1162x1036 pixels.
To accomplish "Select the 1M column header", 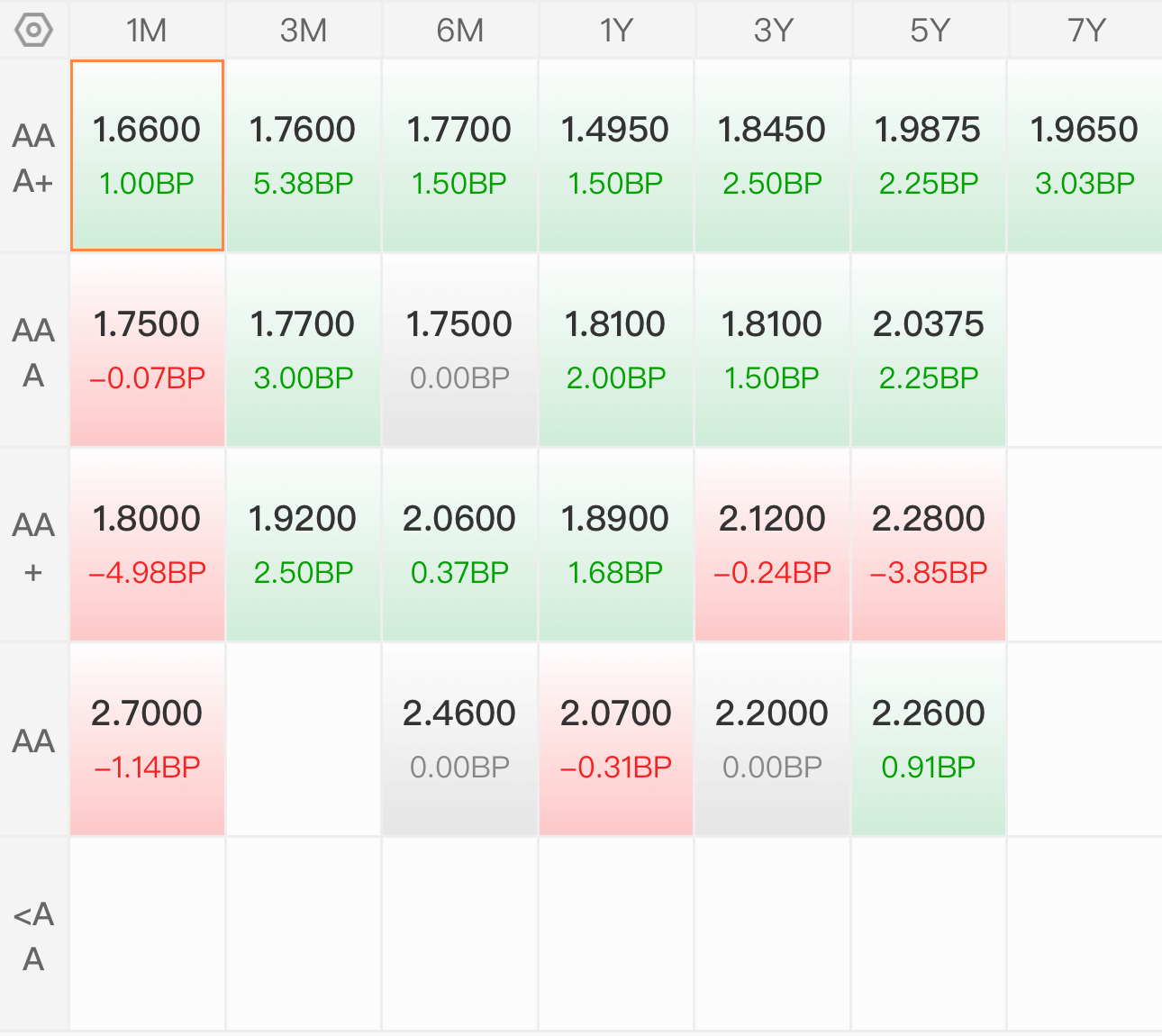I will [x=147, y=30].
